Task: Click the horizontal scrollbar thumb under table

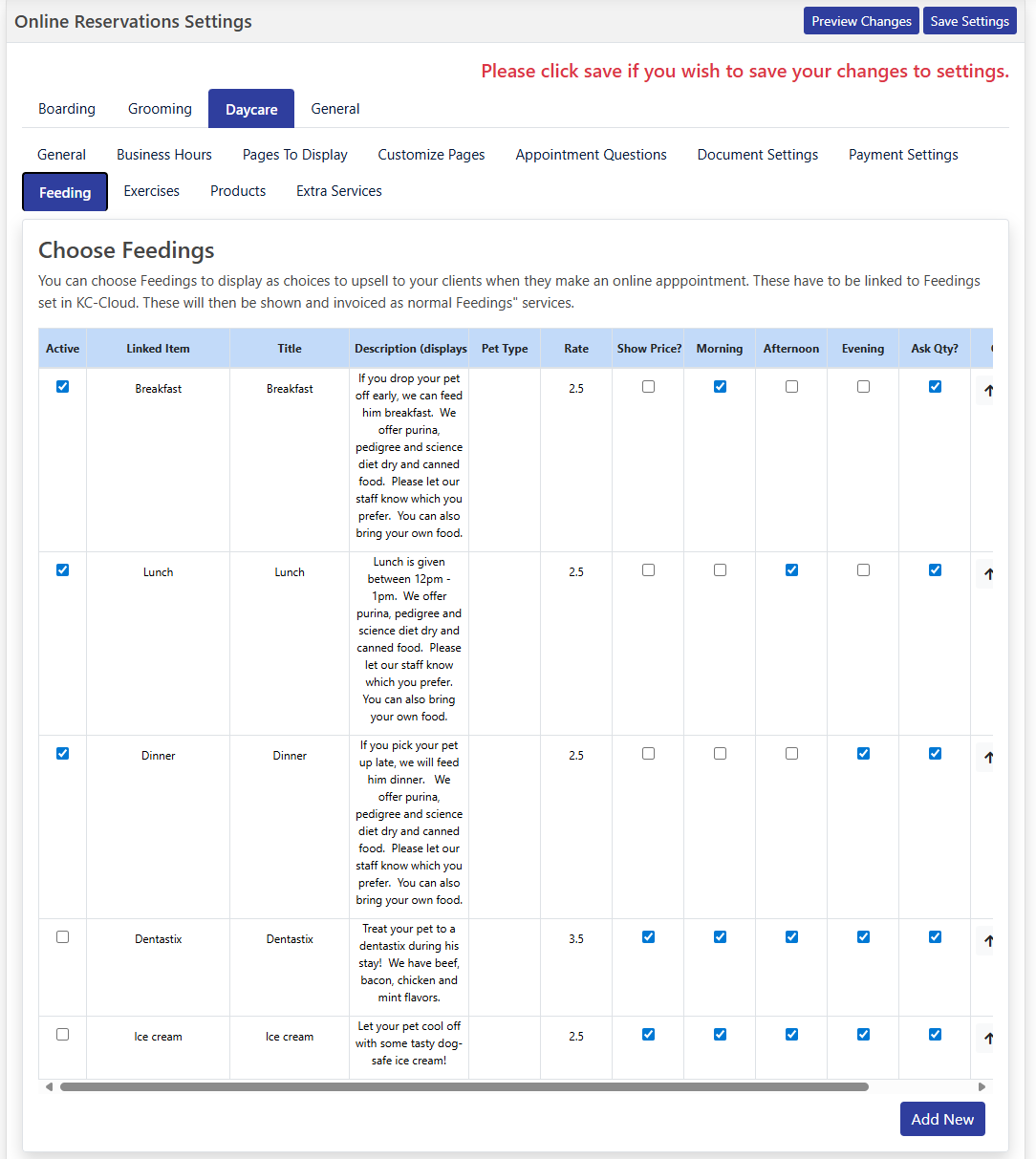Action: (x=464, y=1086)
